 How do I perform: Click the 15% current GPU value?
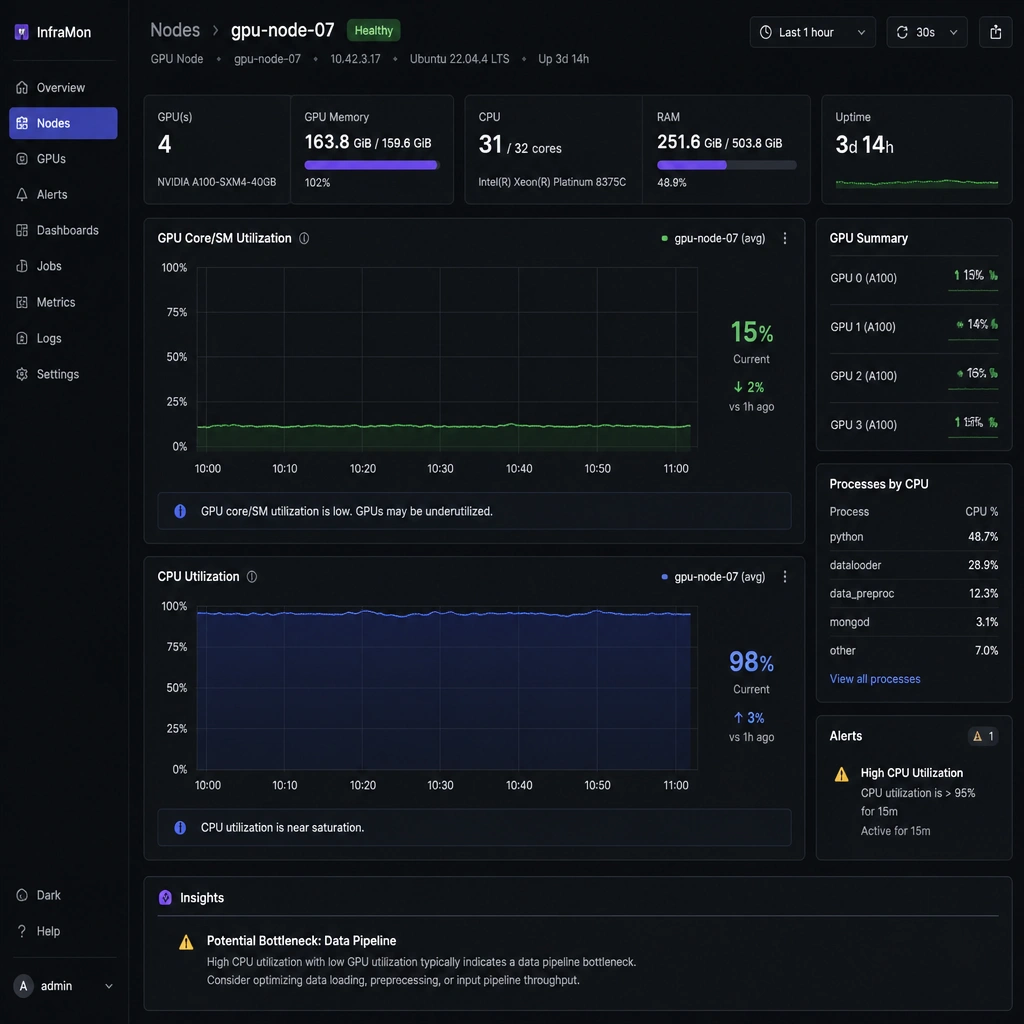(752, 332)
